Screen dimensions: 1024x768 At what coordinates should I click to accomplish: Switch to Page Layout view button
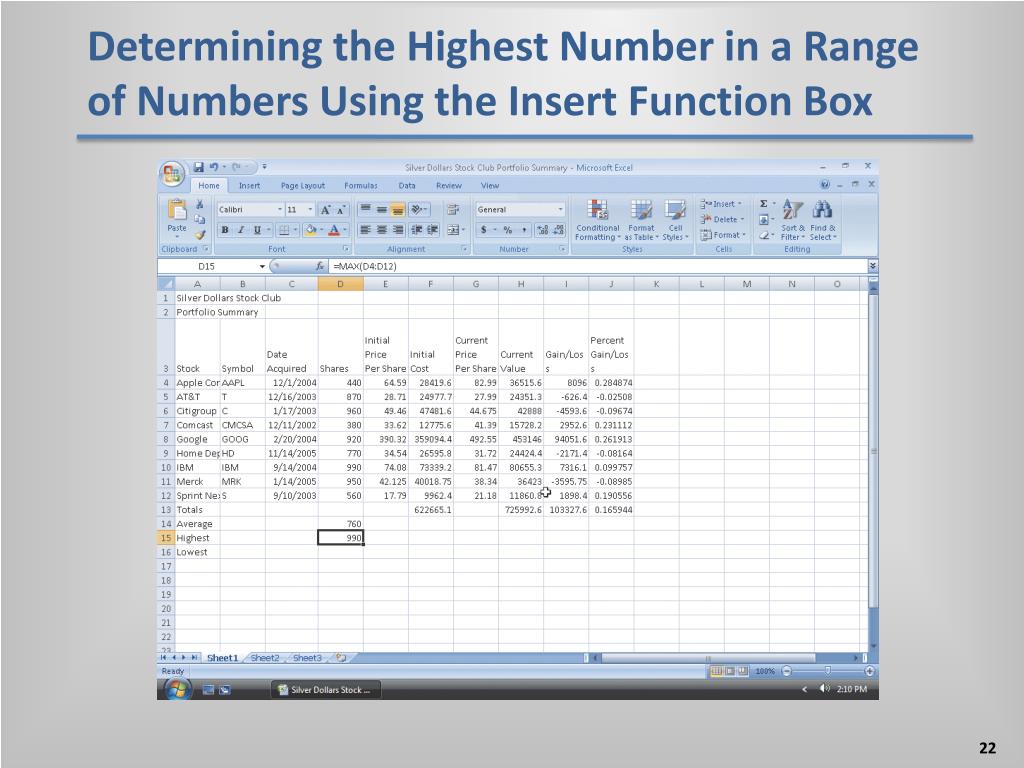click(x=729, y=671)
